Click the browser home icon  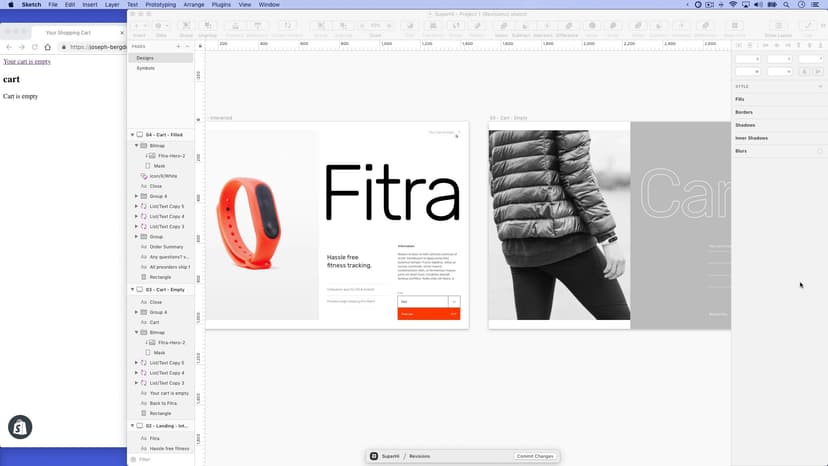[47, 47]
